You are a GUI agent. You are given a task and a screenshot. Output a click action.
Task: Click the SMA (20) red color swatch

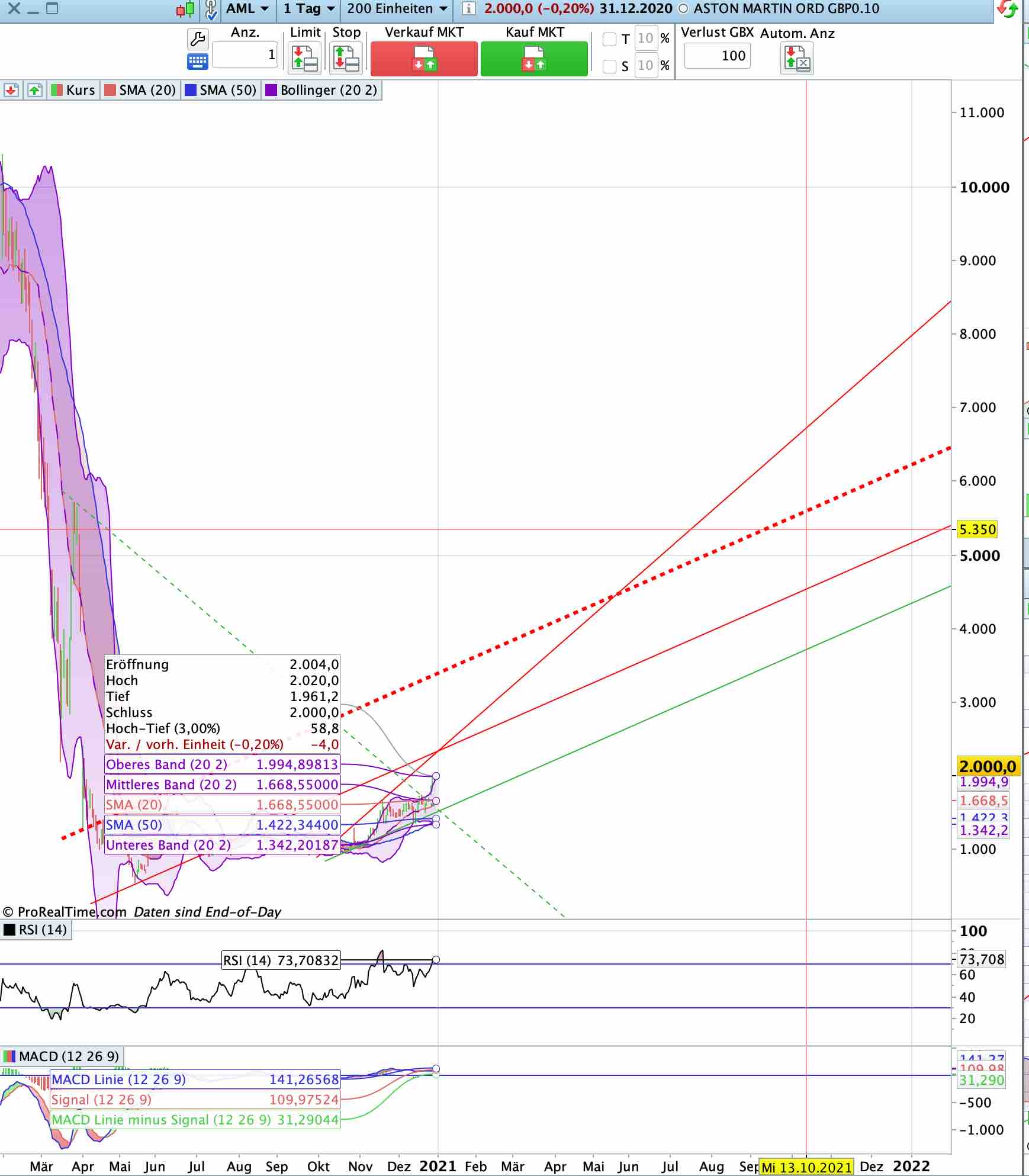pyautogui.click(x=110, y=90)
